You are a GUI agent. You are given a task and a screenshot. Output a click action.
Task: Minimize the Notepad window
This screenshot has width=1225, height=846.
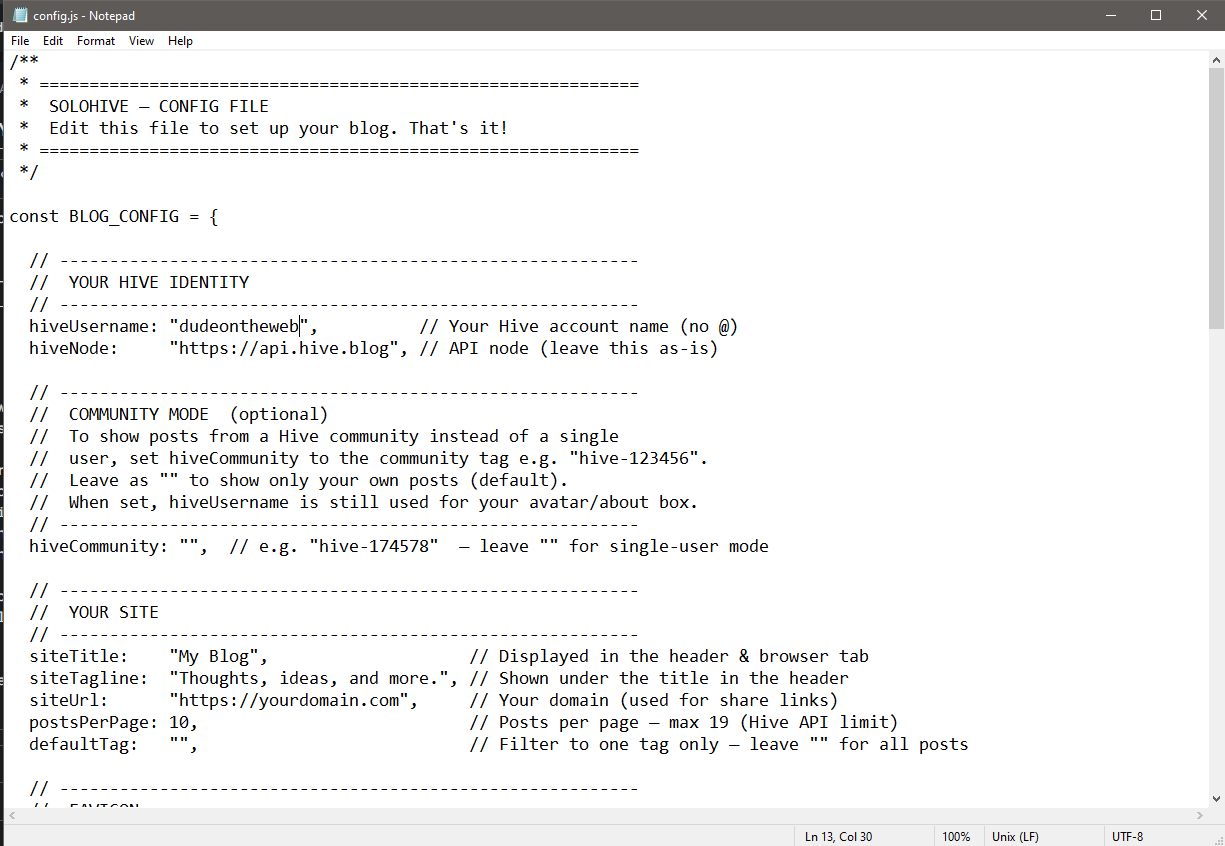[x=1109, y=15]
